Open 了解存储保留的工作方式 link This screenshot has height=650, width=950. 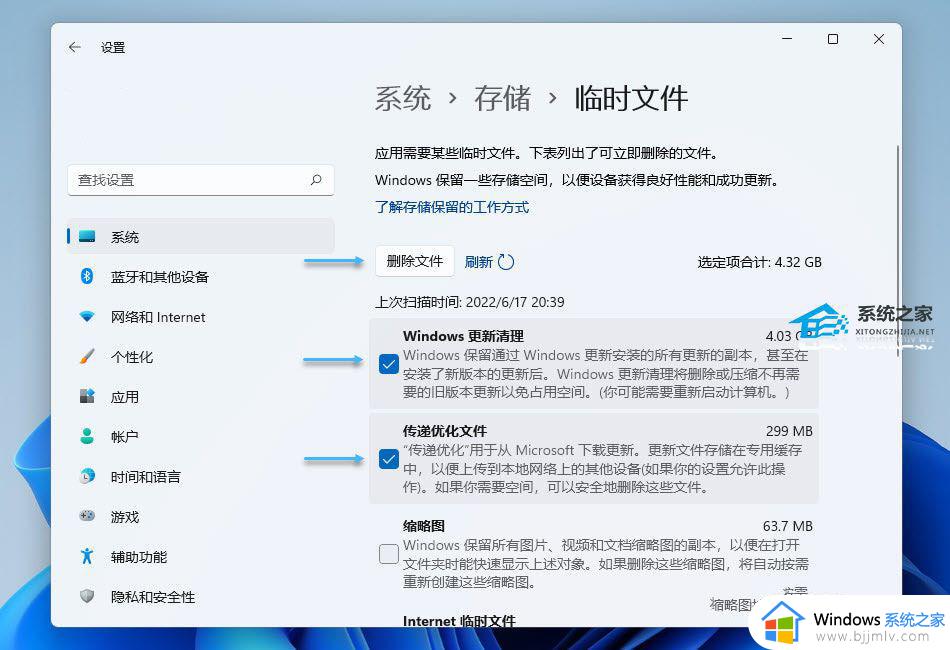click(452, 207)
